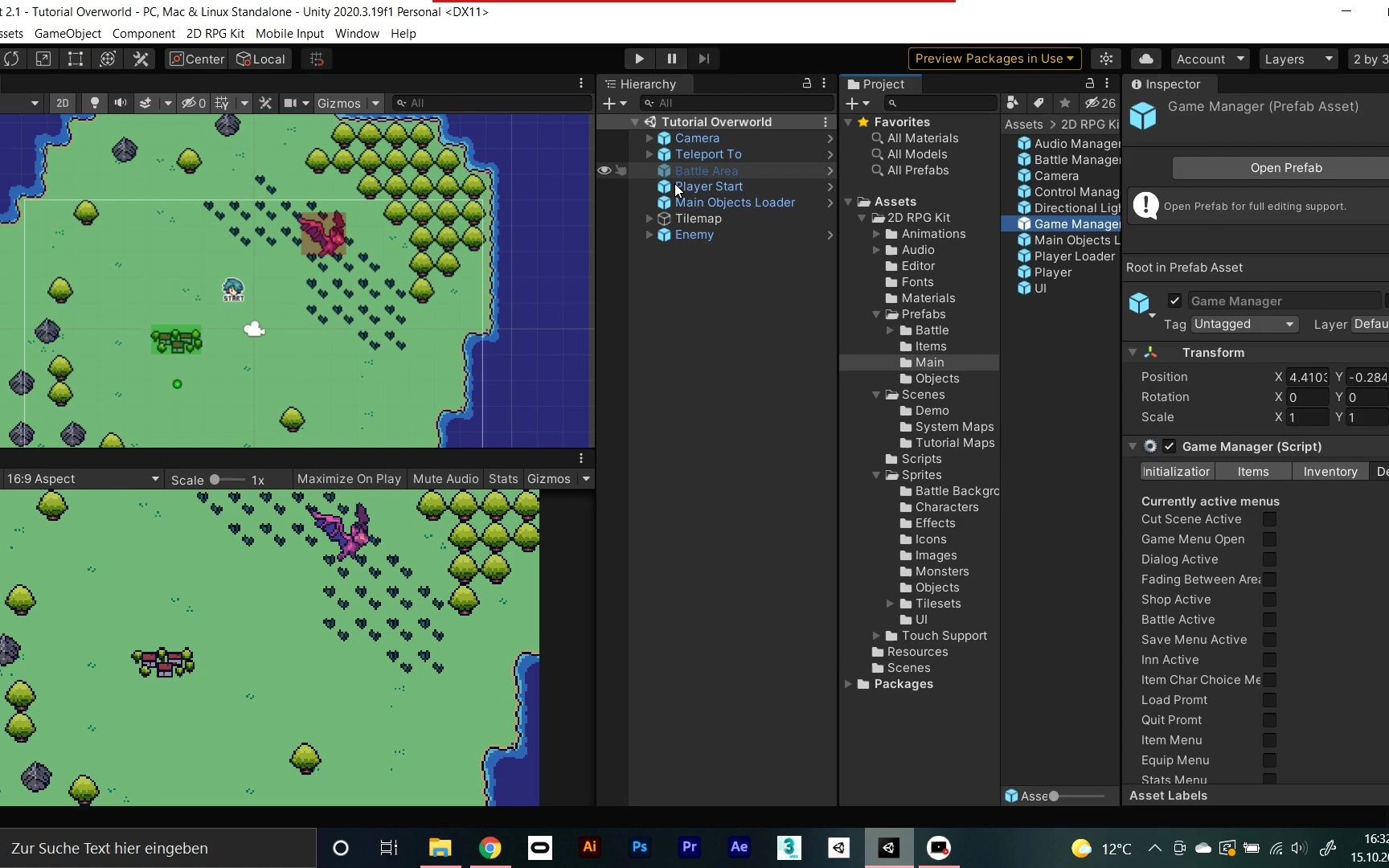1389x868 pixels.
Task: Open the Layers dropdown
Action: (x=1297, y=59)
